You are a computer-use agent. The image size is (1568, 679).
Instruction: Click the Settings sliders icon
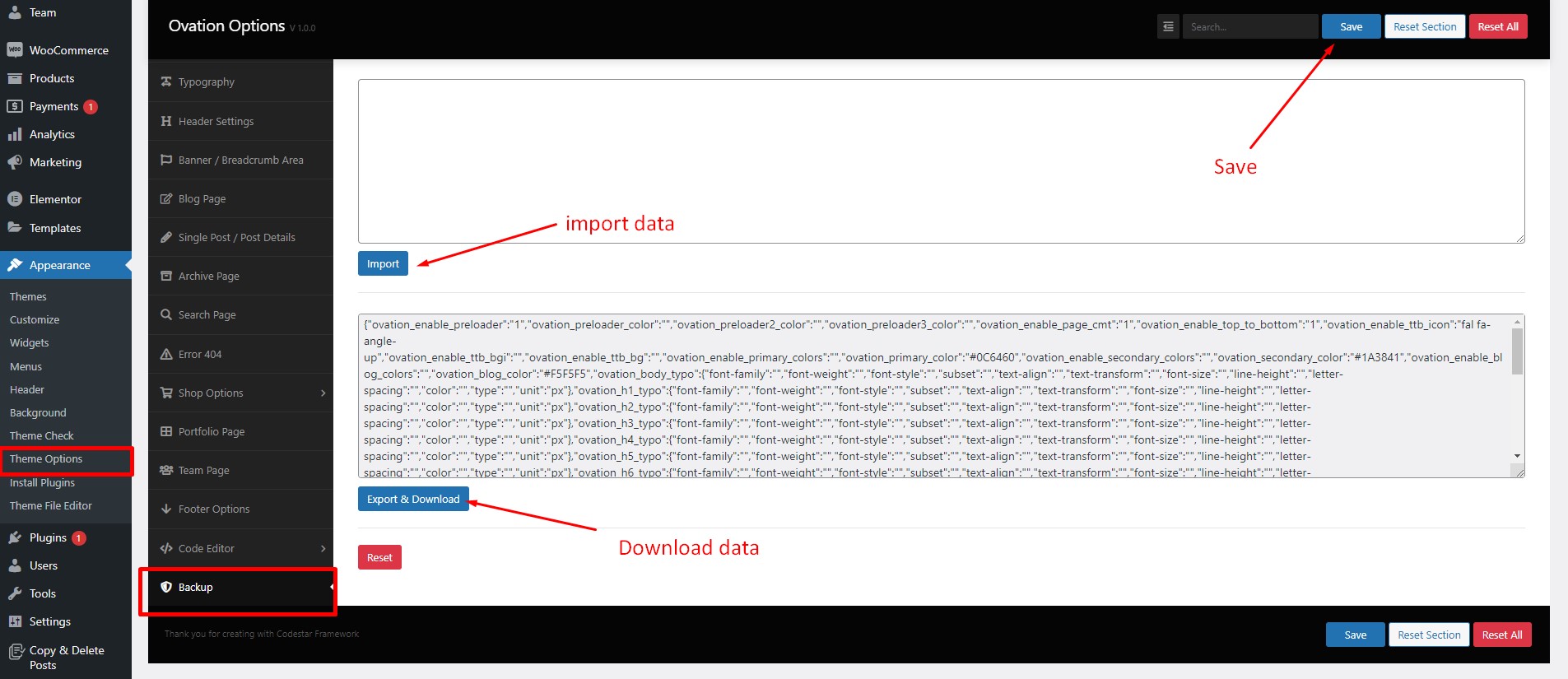15,621
